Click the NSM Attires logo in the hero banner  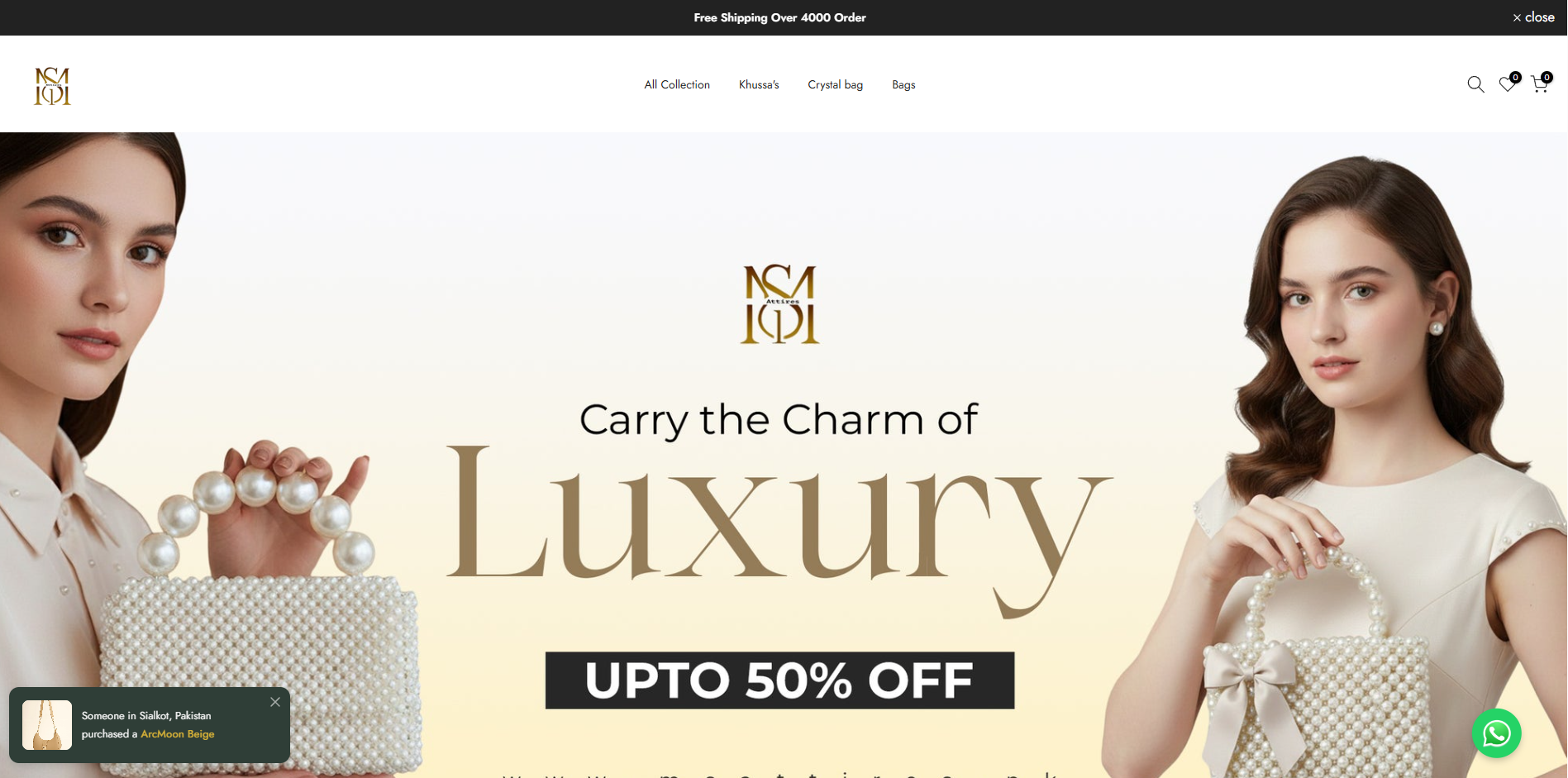point(779,304)
